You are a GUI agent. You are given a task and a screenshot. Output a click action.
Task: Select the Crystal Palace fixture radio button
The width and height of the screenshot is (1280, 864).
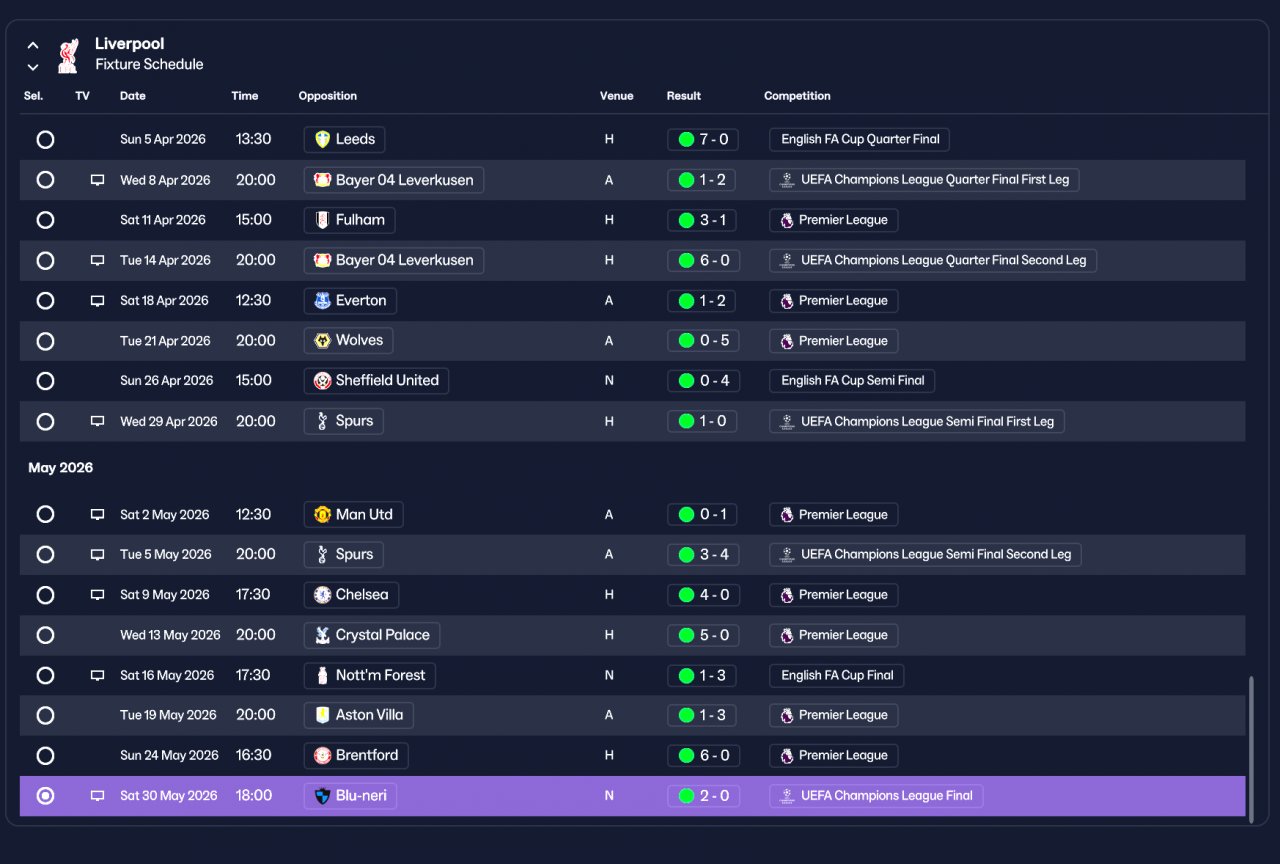(45, 635)
